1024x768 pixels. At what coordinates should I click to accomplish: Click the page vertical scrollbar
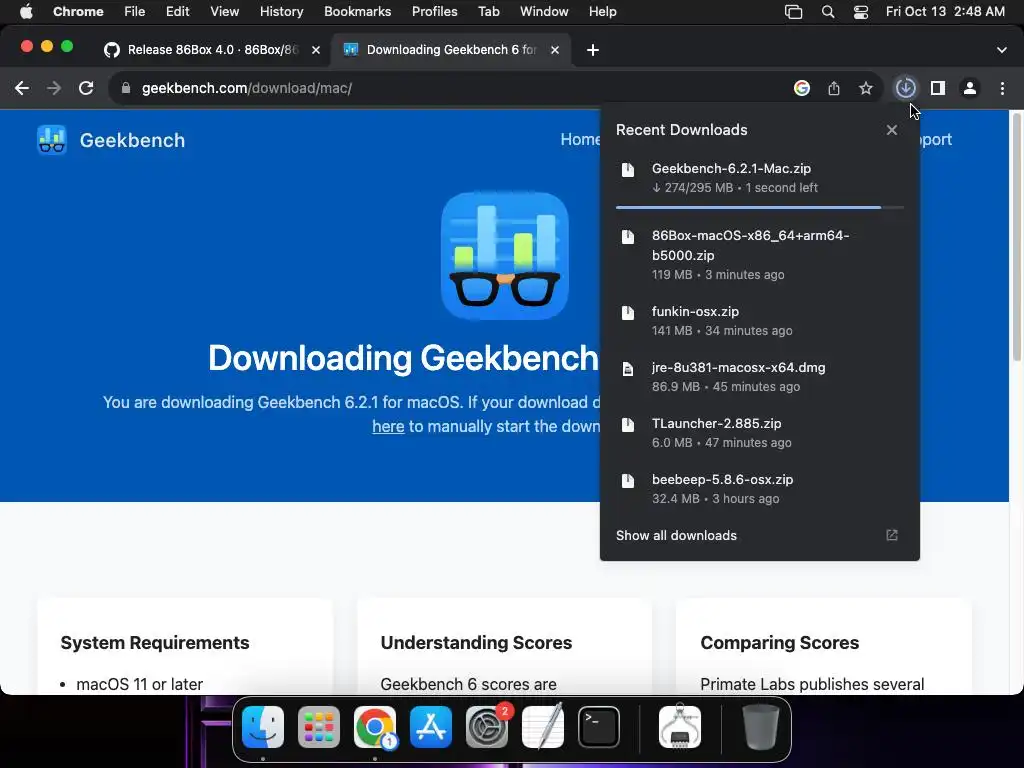click(1016, 236)
